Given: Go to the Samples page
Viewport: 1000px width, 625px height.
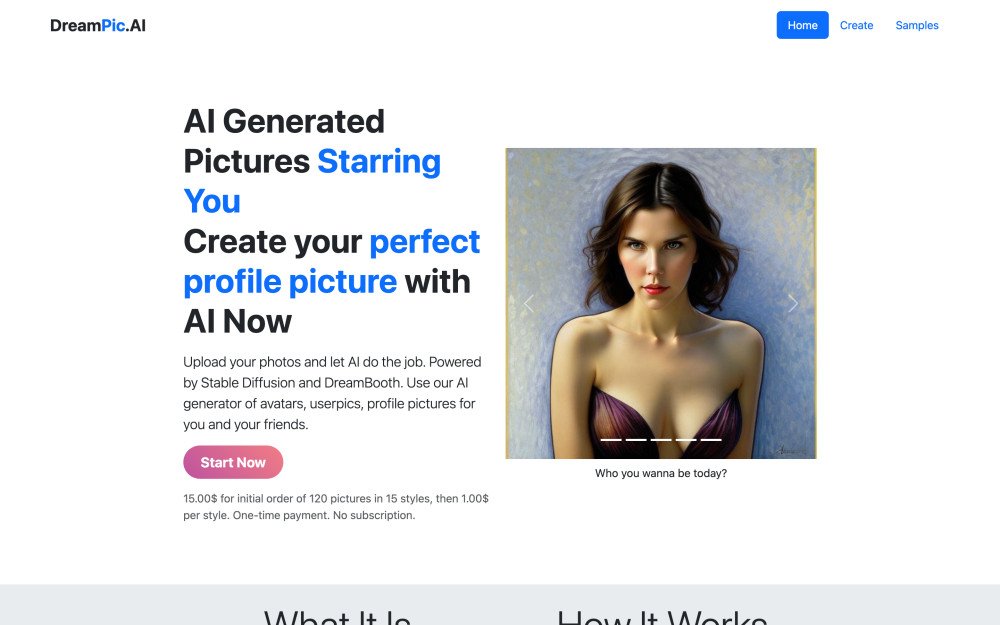Looking at the screenshot, I should 916,25.
